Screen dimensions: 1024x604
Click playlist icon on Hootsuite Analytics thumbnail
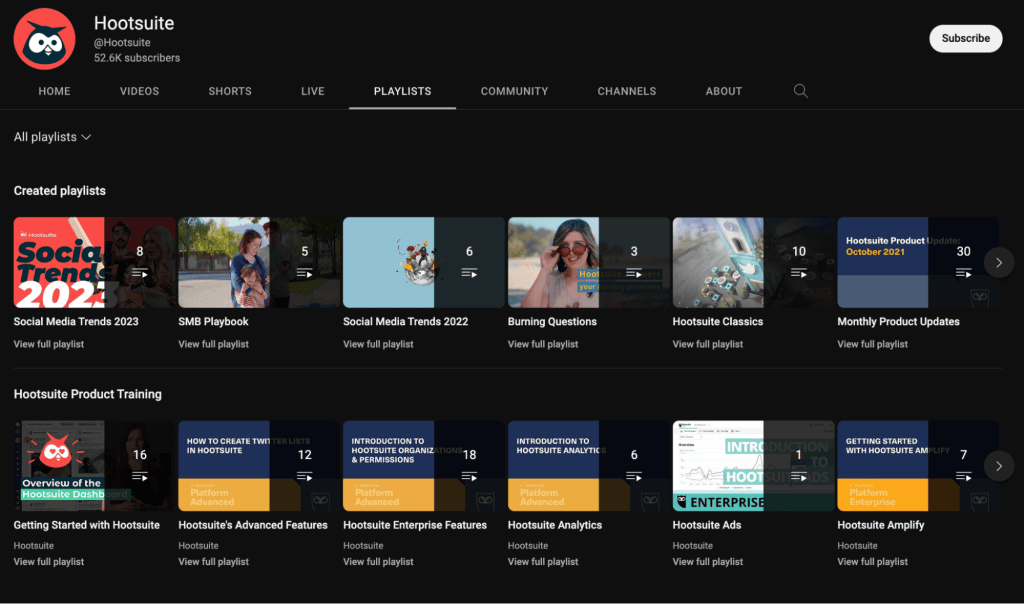click(633, 477)
